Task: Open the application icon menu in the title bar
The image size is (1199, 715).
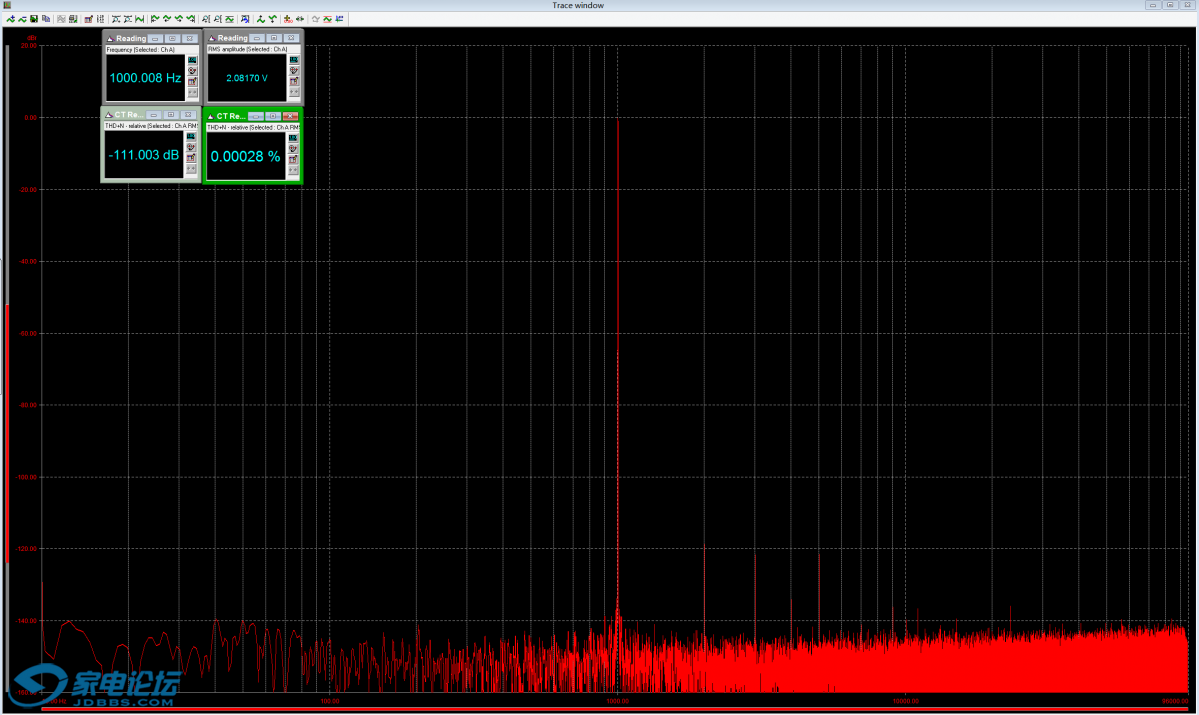Action: [6, 5]
